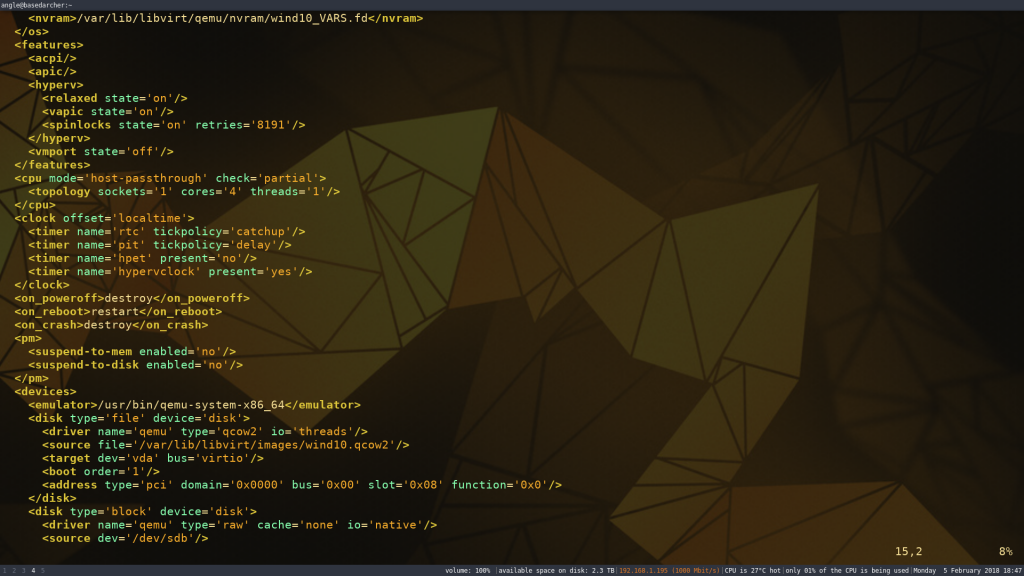1024x576 pixels.
Task: Select the active workspace 4 indicator
Action: pos(33,571)
